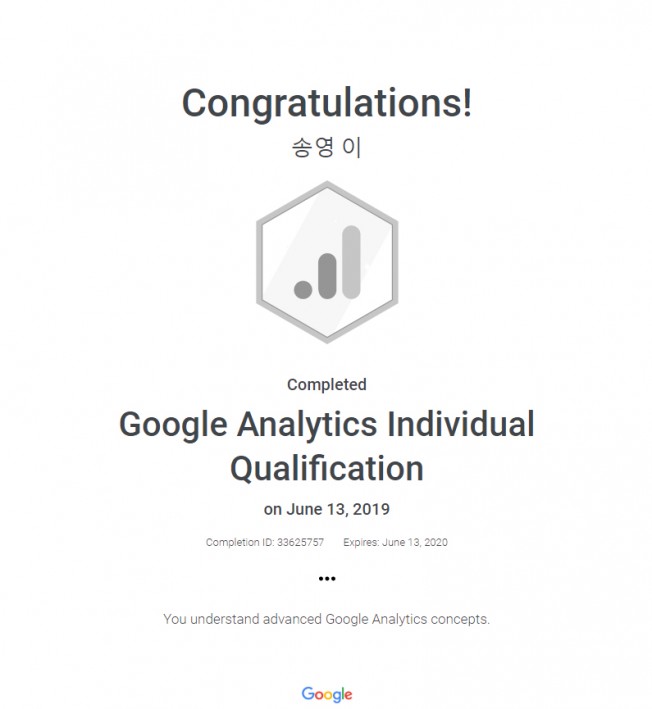Click the date on June 13, 2019
The height and width of the screenshot is (709, 652).
pos(327,509)
